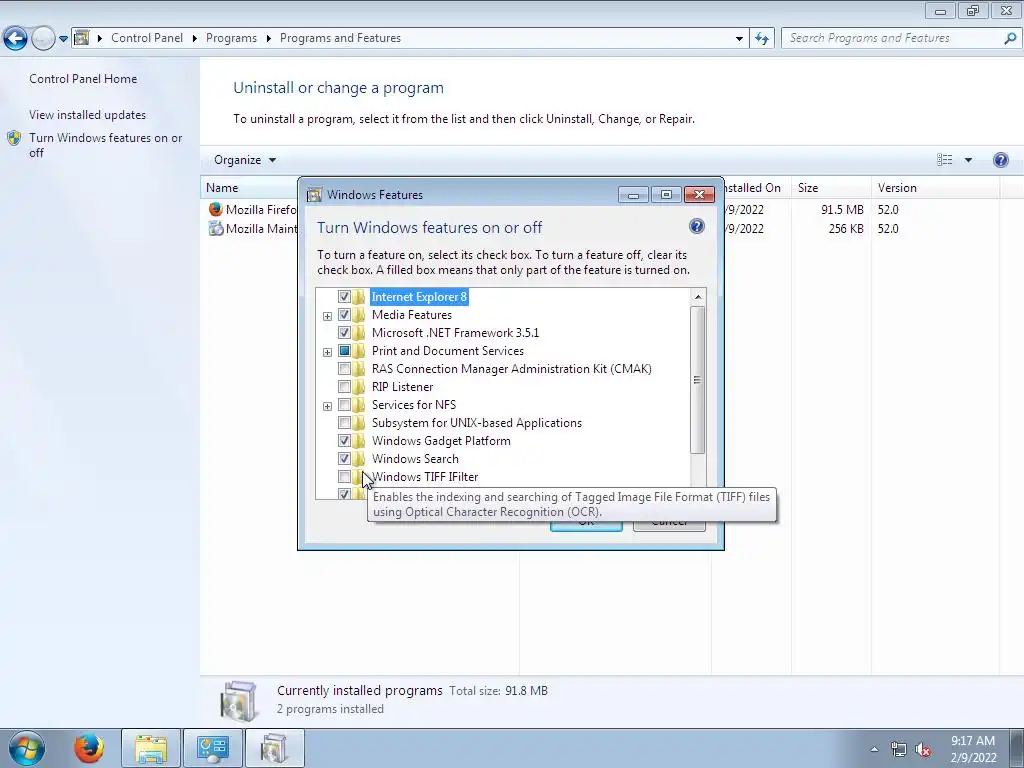
Task: Select the Mozilla Maintenance Service icon
Action: point(216,228)
